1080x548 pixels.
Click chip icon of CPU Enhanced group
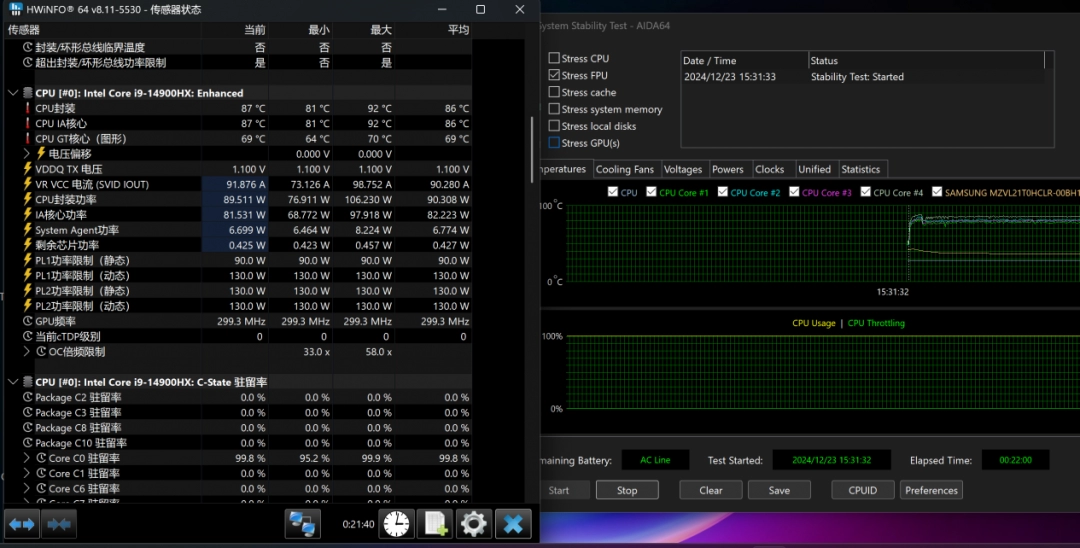click(28, 93)
